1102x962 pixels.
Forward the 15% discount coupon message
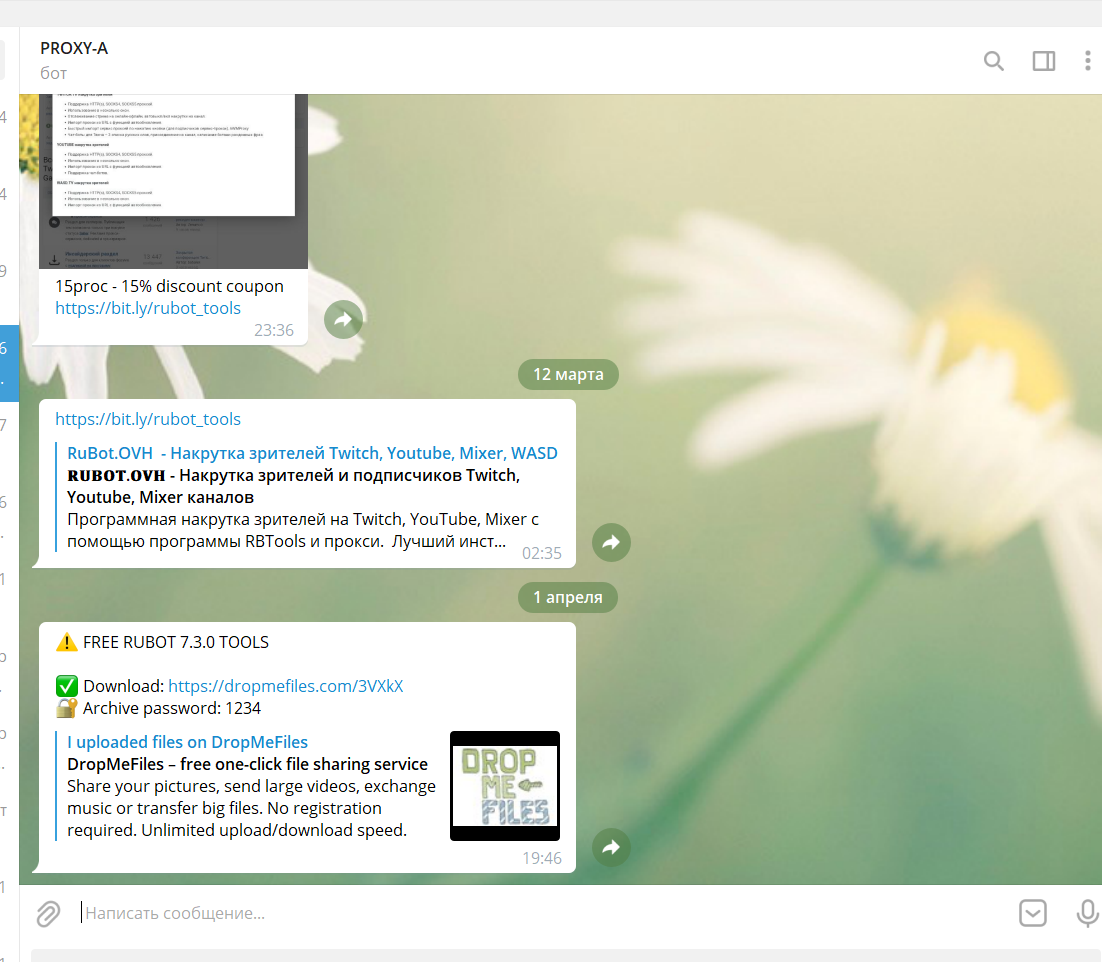[x=343, y=319]
